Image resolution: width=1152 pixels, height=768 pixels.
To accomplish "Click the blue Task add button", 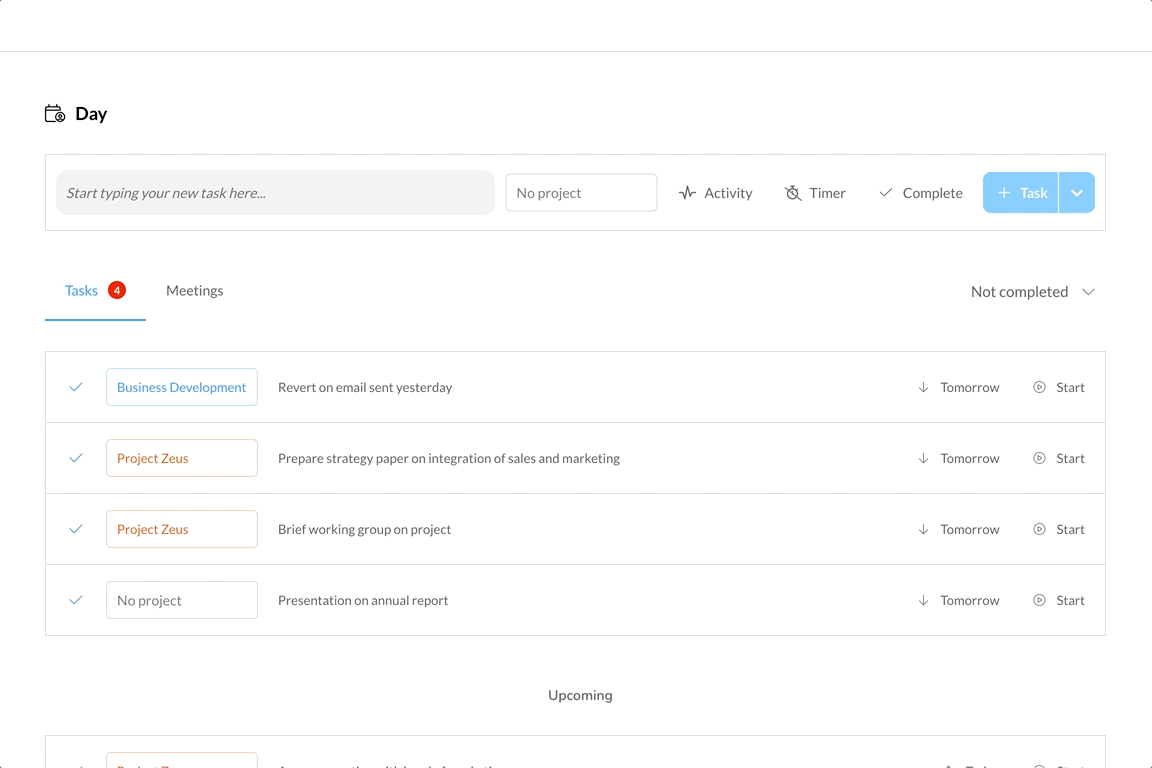I will coord(1020,193).
